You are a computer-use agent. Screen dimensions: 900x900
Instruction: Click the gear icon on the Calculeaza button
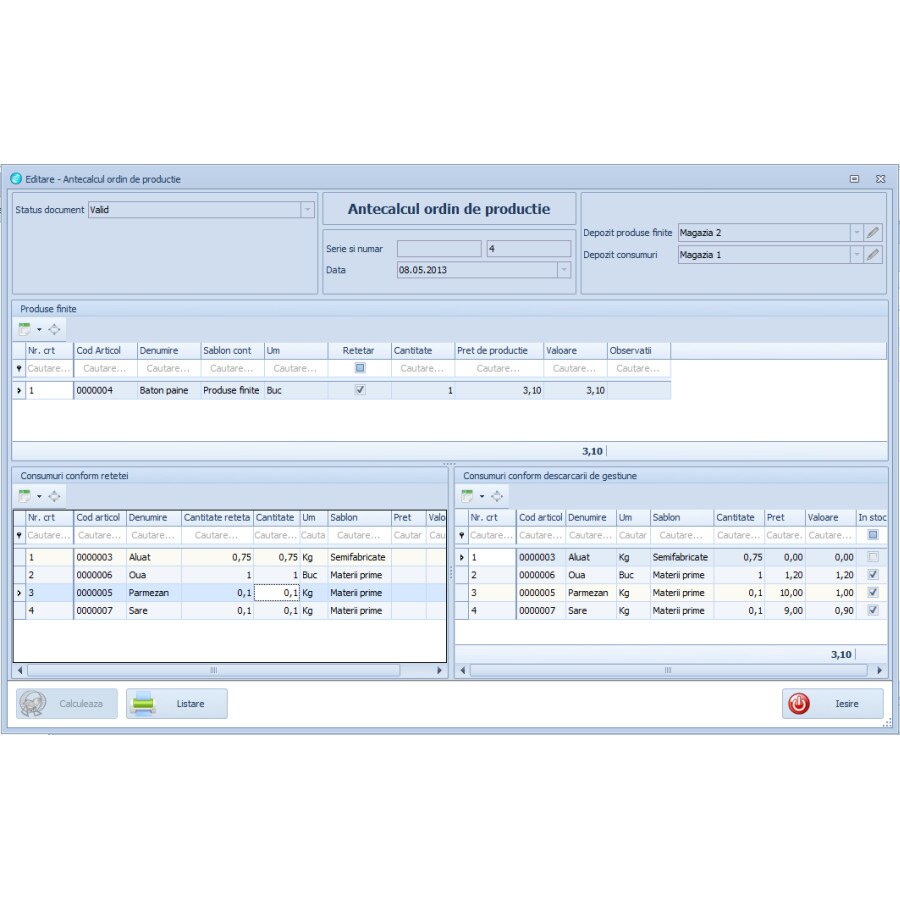tap(32, 703)
